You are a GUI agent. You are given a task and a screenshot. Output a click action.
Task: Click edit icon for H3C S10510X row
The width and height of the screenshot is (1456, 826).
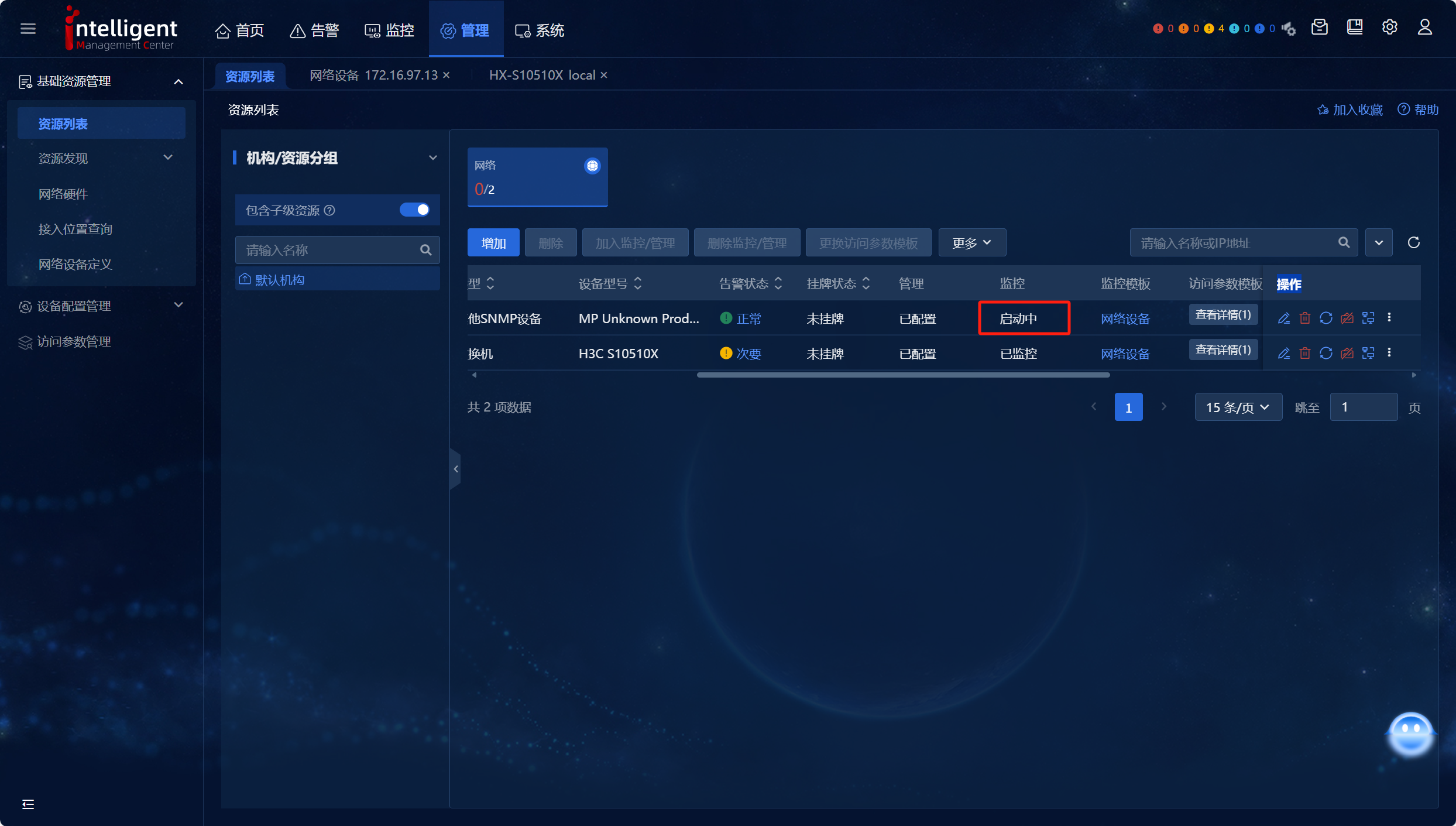[x=1283, y=353]
